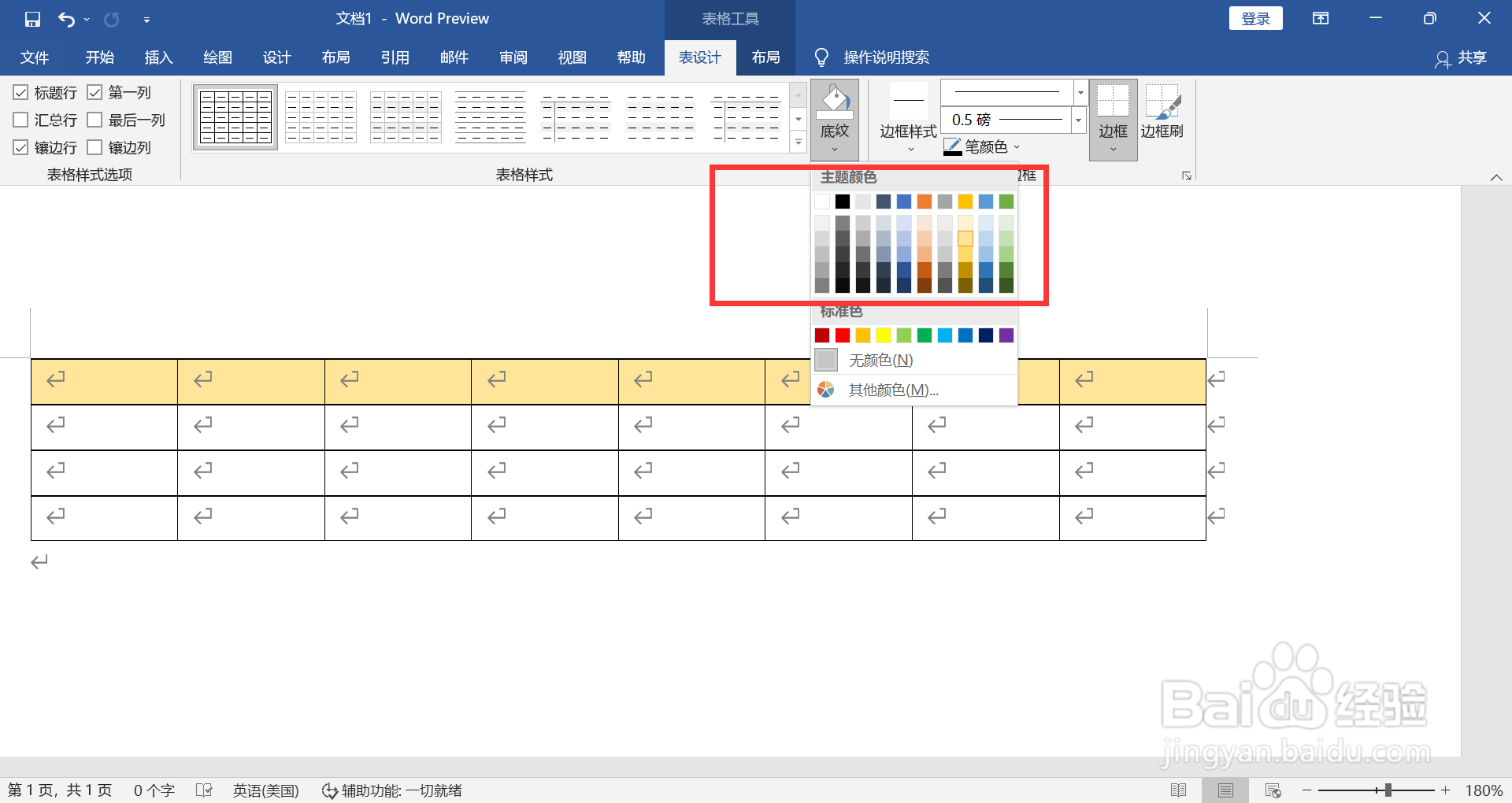Click the proofing check icon in status bar

point(204,790)
